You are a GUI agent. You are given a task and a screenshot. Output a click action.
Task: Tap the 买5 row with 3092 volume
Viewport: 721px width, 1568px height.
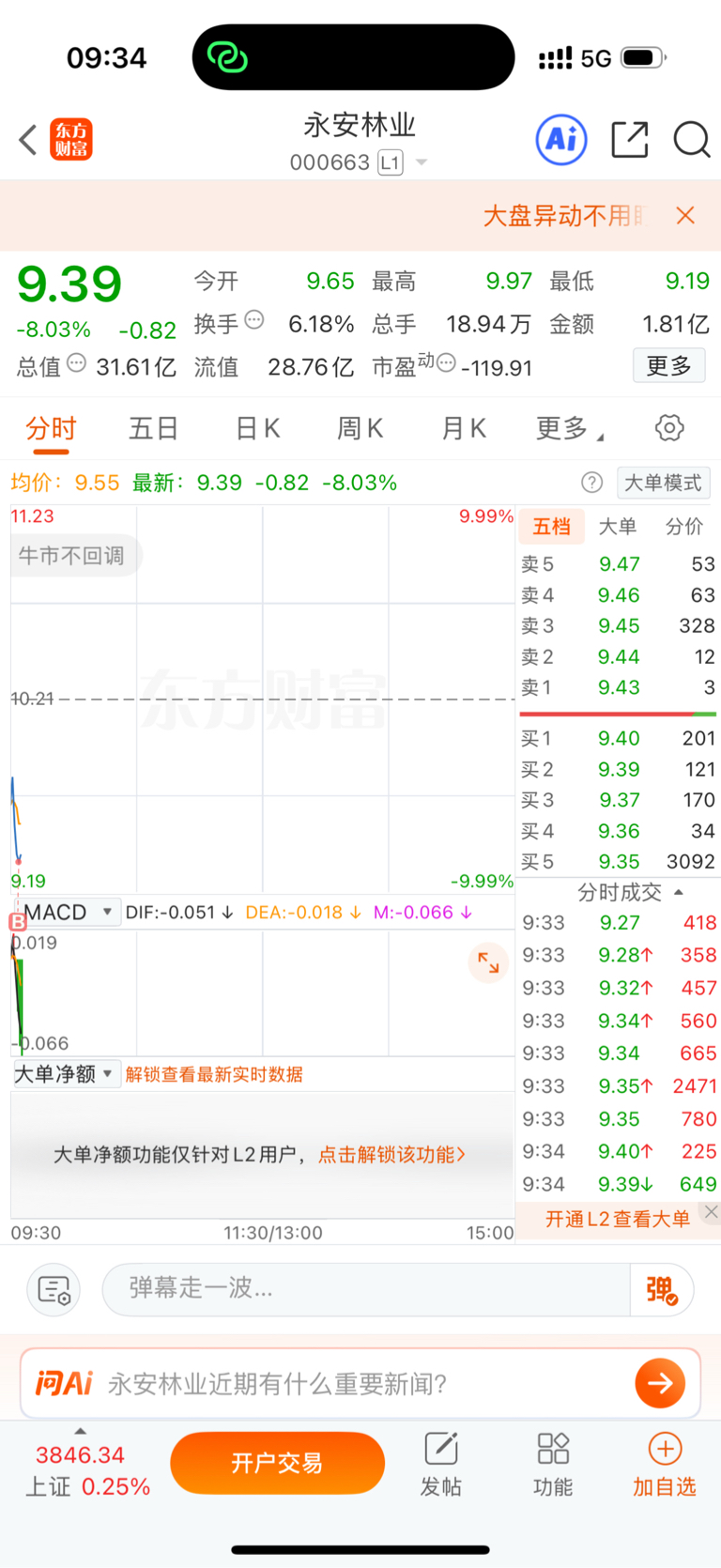click(619, 861)
